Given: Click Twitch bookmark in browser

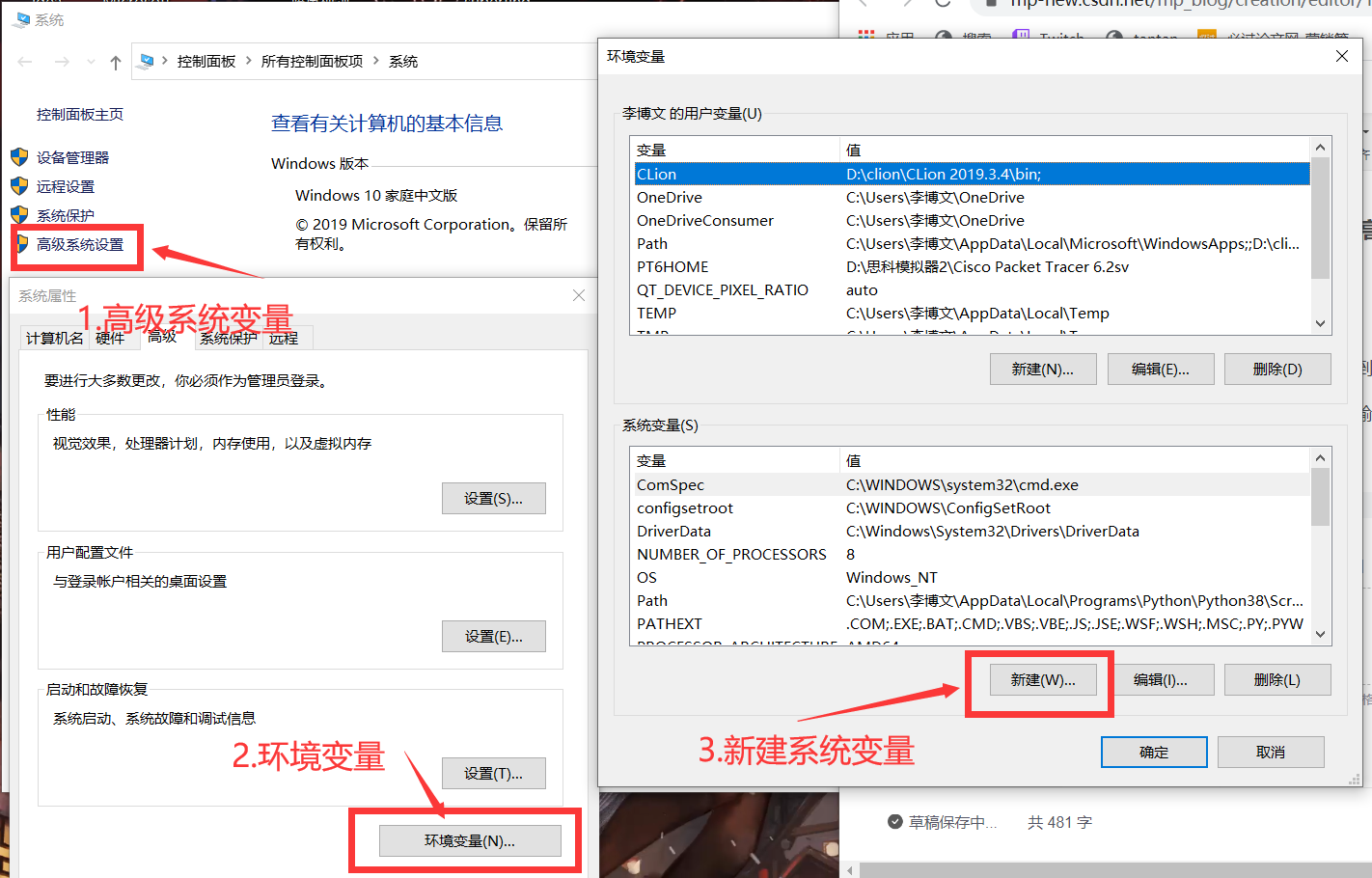Looking at the screenshot, I should pyautogui.click(x=1049, y=37).
